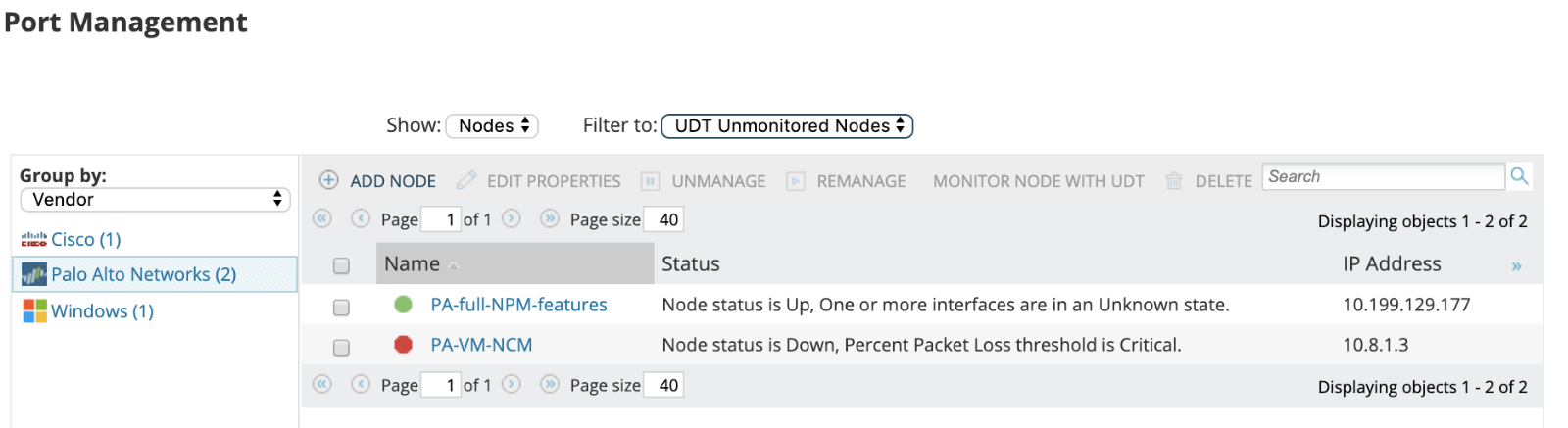This screenshot has height=428, width=1568.
Task: Click the search magnifier icon
Action: pos(1519,176)
